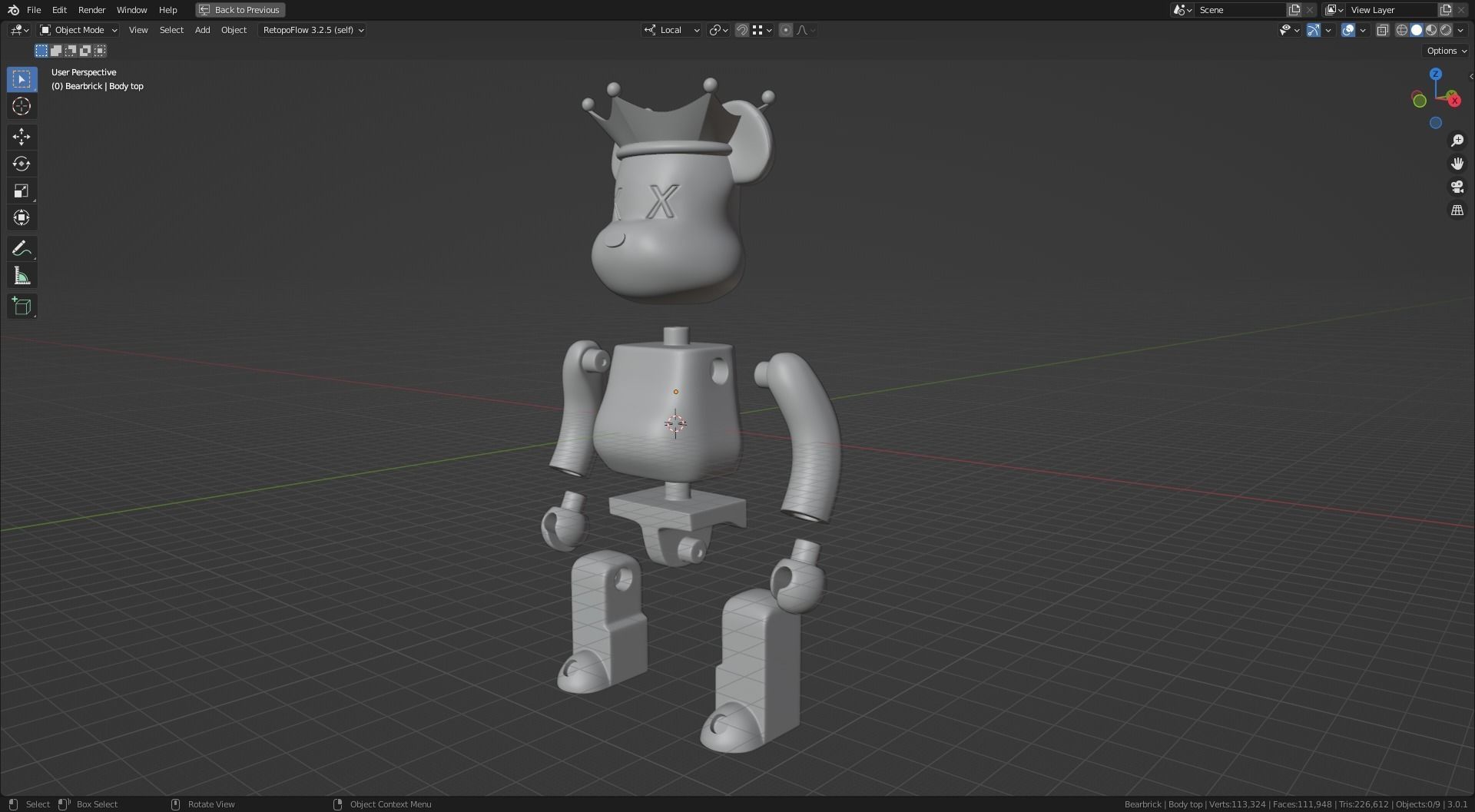Expand the gizmo options dropdown arrow
The width and height of the screenshot is (1475, 812).
(x=1328, y=30)
